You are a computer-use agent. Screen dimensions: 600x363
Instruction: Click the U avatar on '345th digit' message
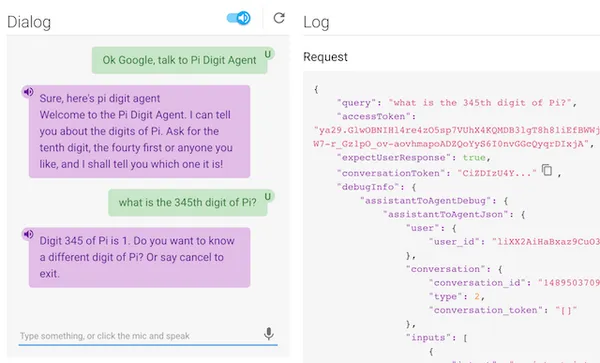coord(268,196)
